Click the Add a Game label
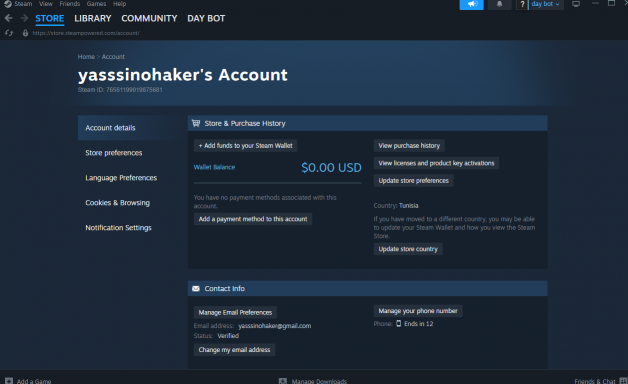The height and width of the screenshot is (384, 628). click(34, 381)
